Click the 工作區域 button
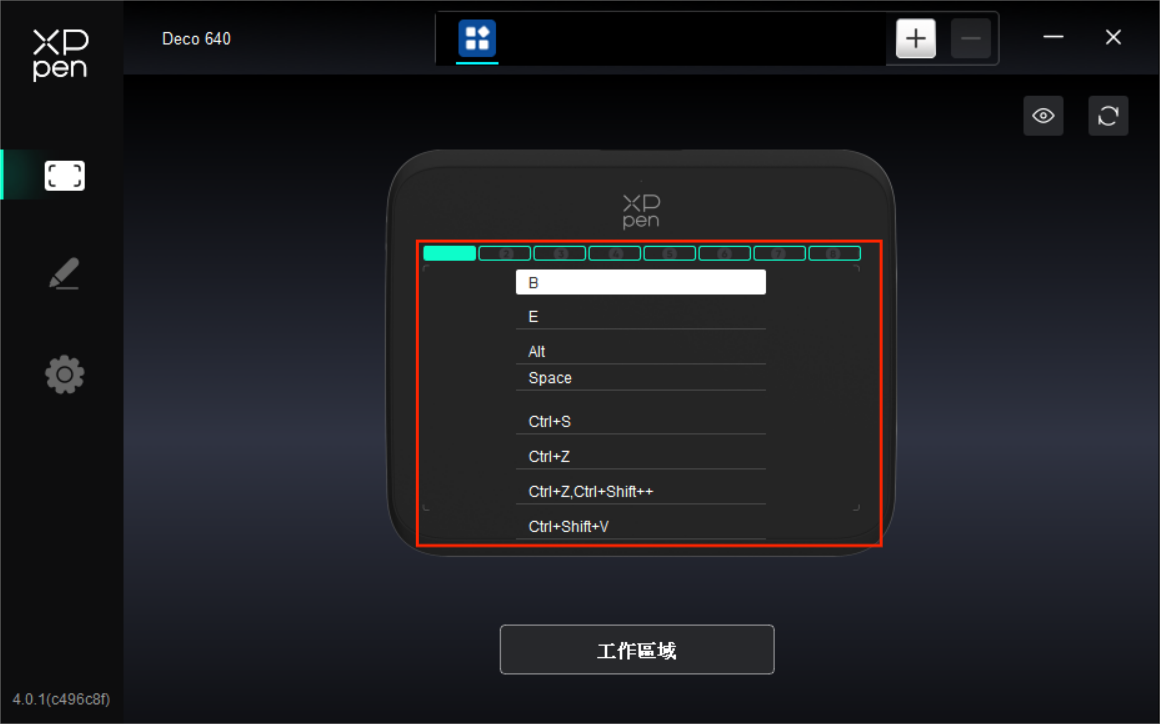This screenshot has width=1160, height=724. [637, 650]
